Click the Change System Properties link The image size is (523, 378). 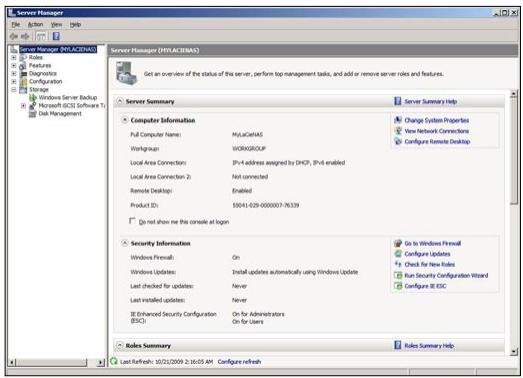437,120
